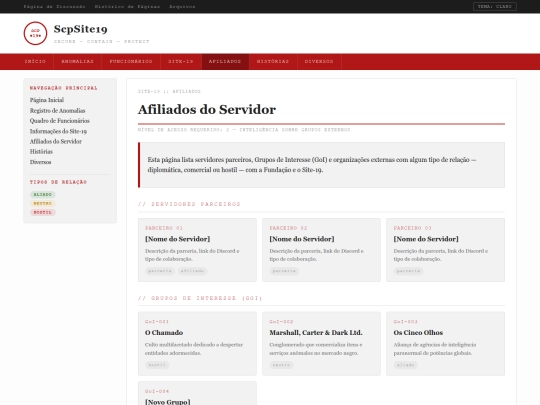The width and height of the screenshot is (540, 405).
Task: Open the Os Cinco Olhos card
Action: pyautogui.click(x=445, y=344)
